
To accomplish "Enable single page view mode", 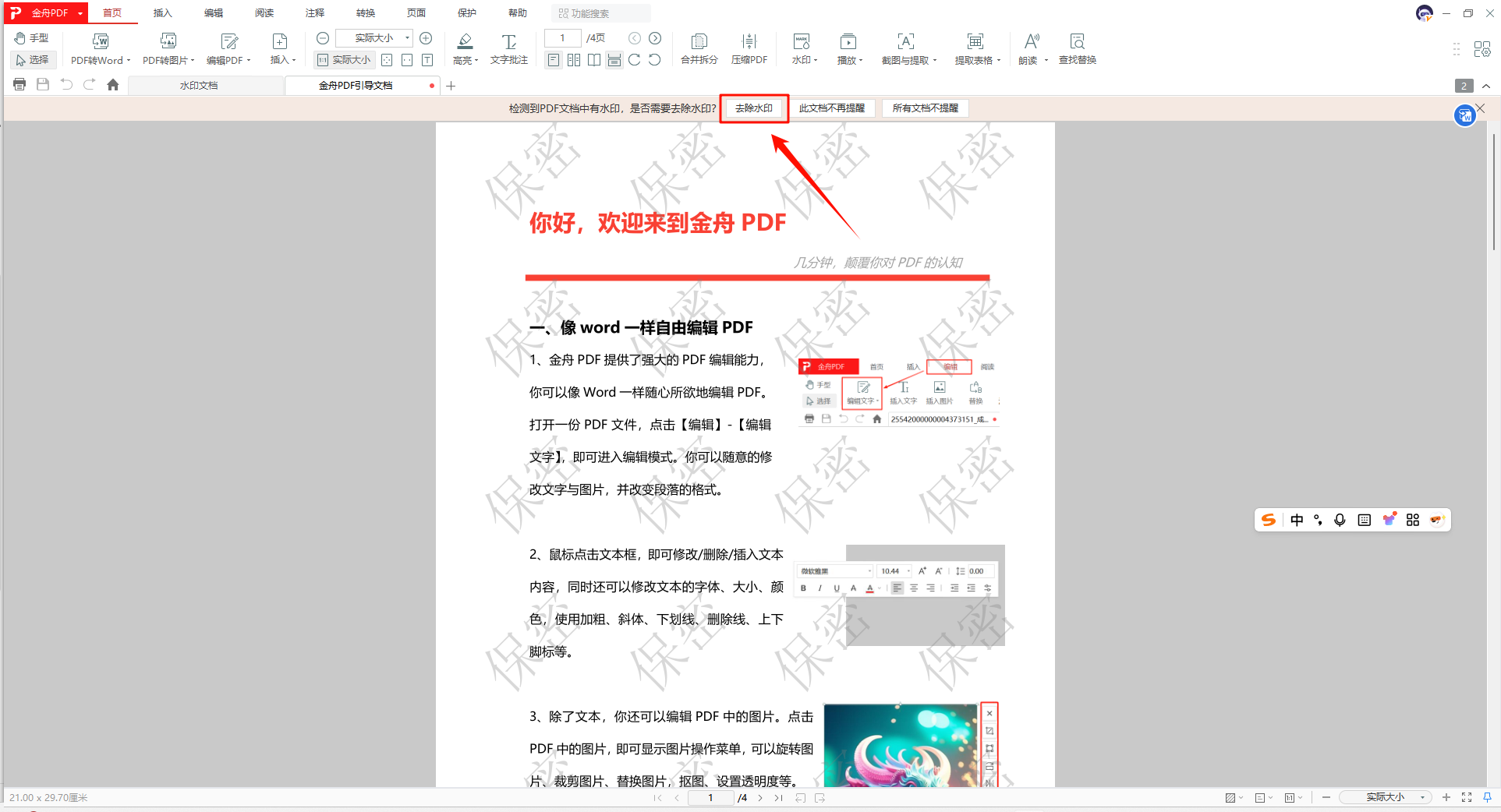I will click(x=554, y=60).
